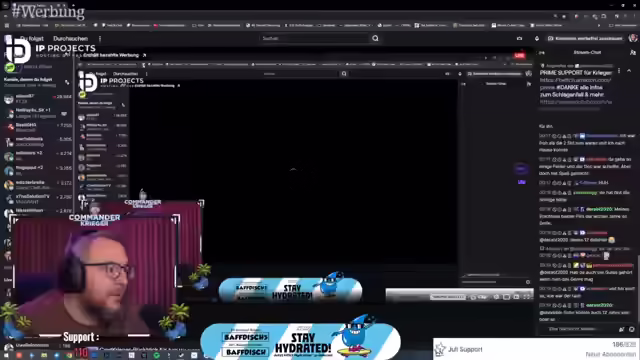640x360 pixels.
Task: Open the user avatar menu
Action: coord(633,38)
